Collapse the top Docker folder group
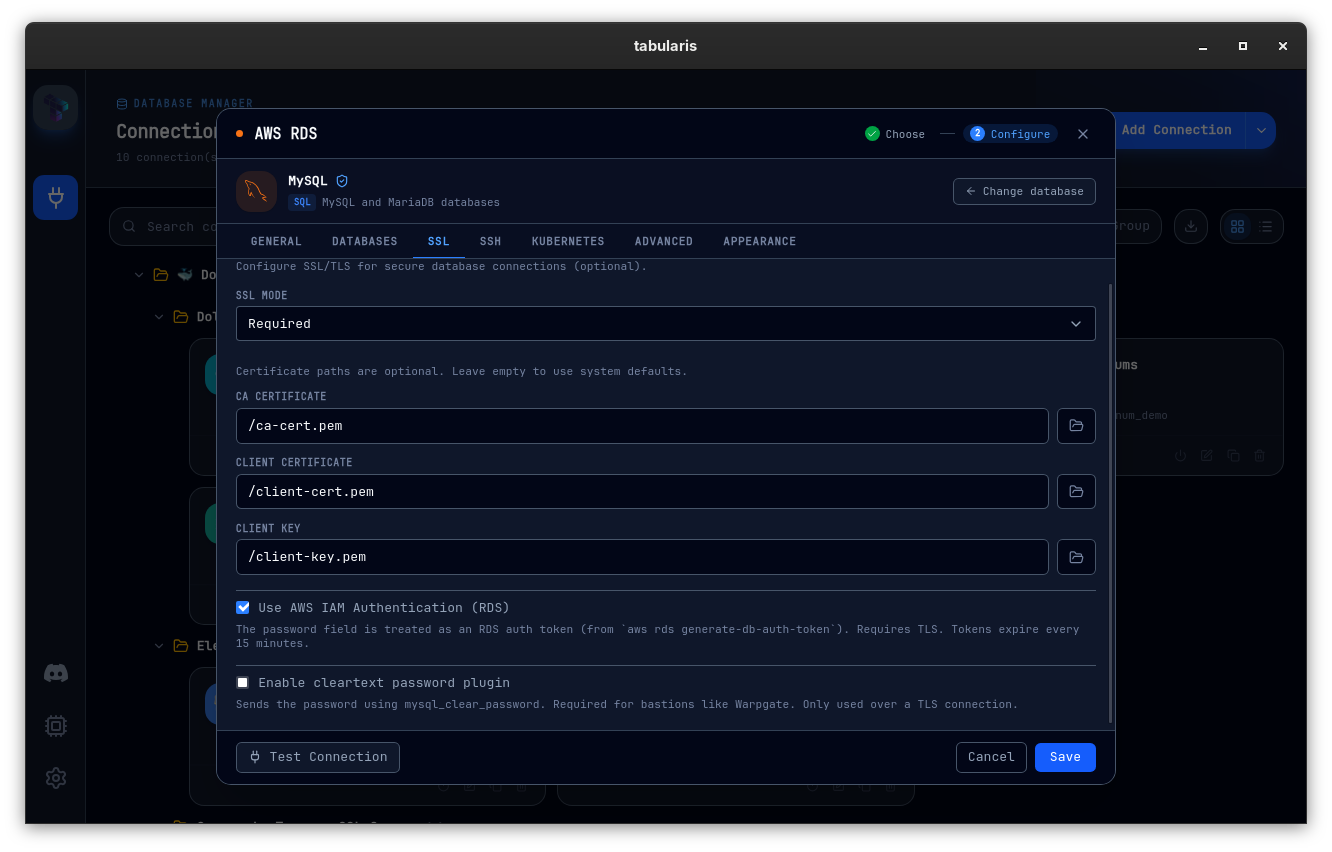This screenshot has height=852, width=1332. click(x=139, y=275)
